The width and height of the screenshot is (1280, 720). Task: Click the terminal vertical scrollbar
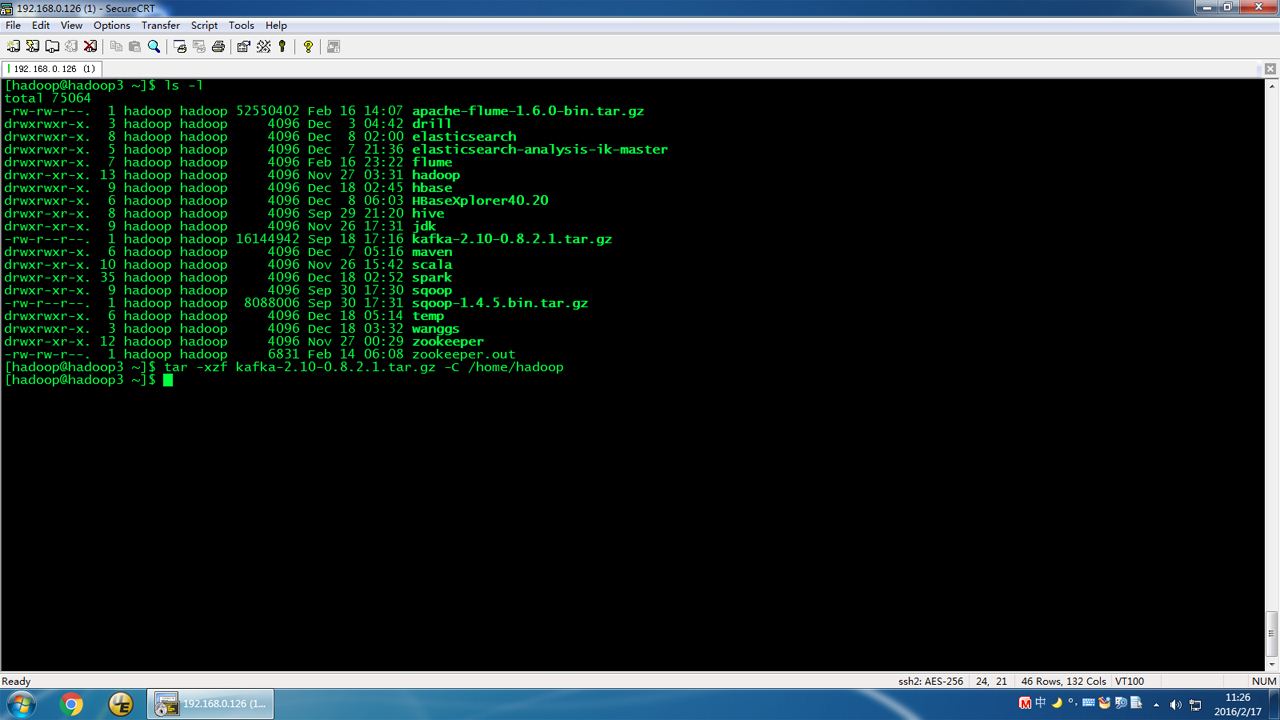coord(1272,375)
